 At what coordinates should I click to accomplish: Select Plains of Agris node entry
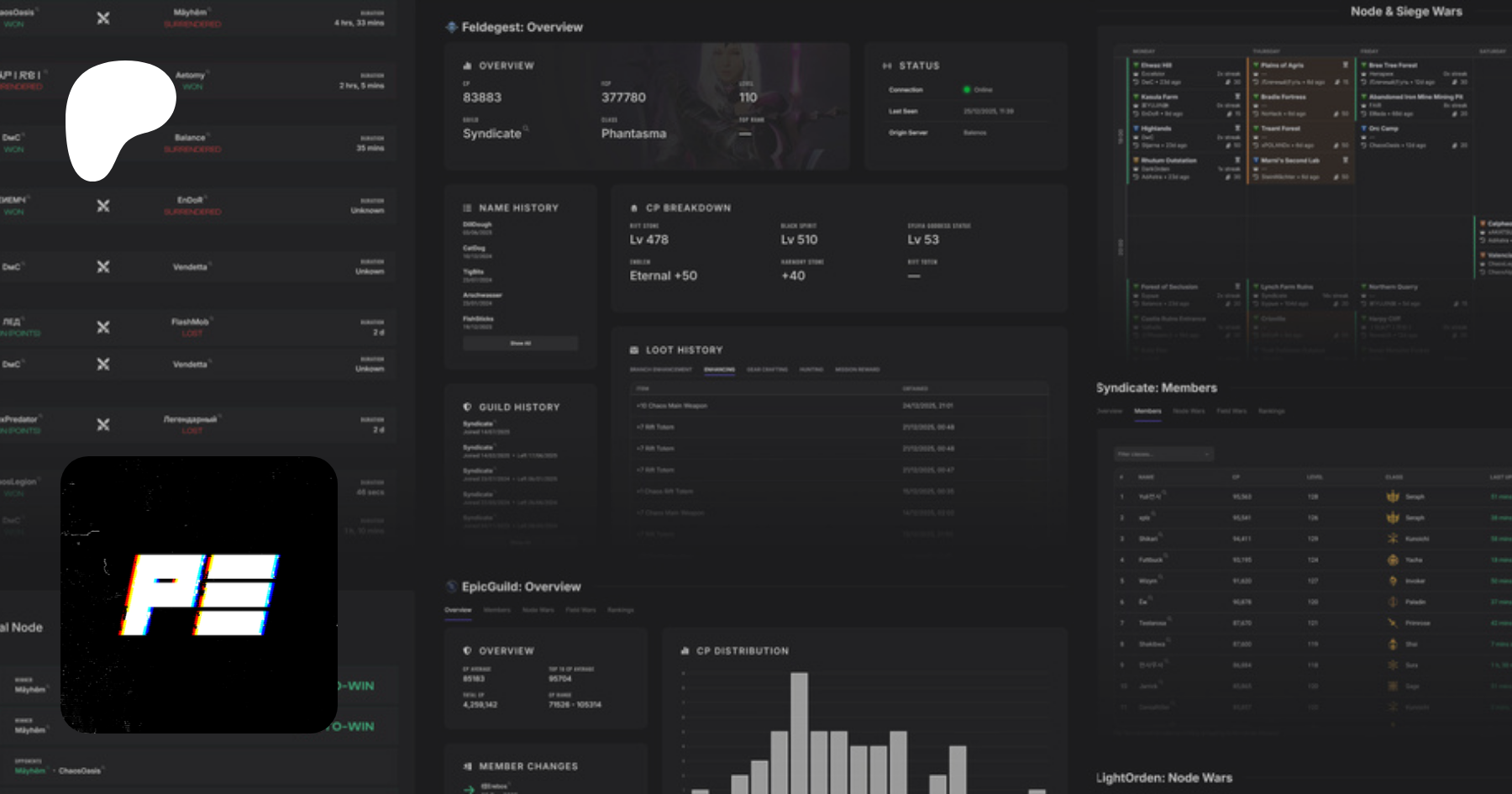[1282, 66]
